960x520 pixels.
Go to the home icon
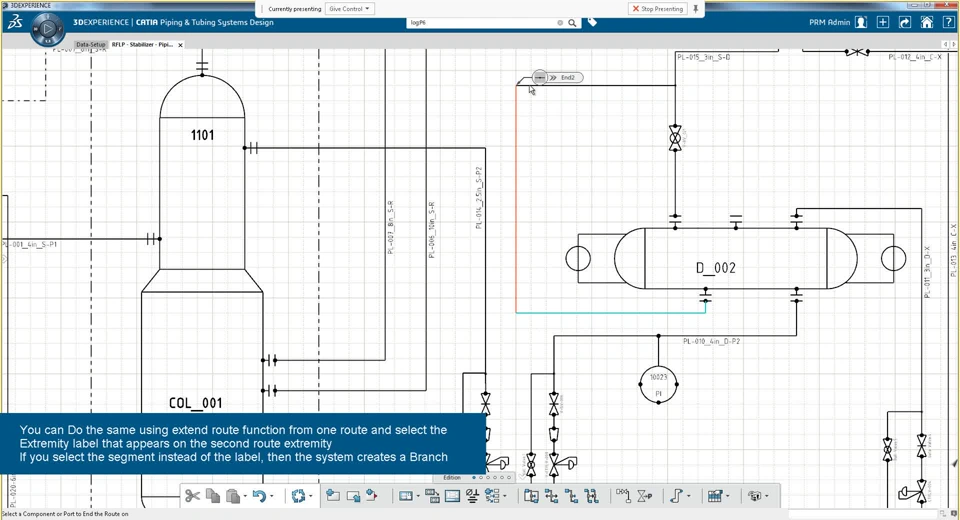tap(927, 22)
